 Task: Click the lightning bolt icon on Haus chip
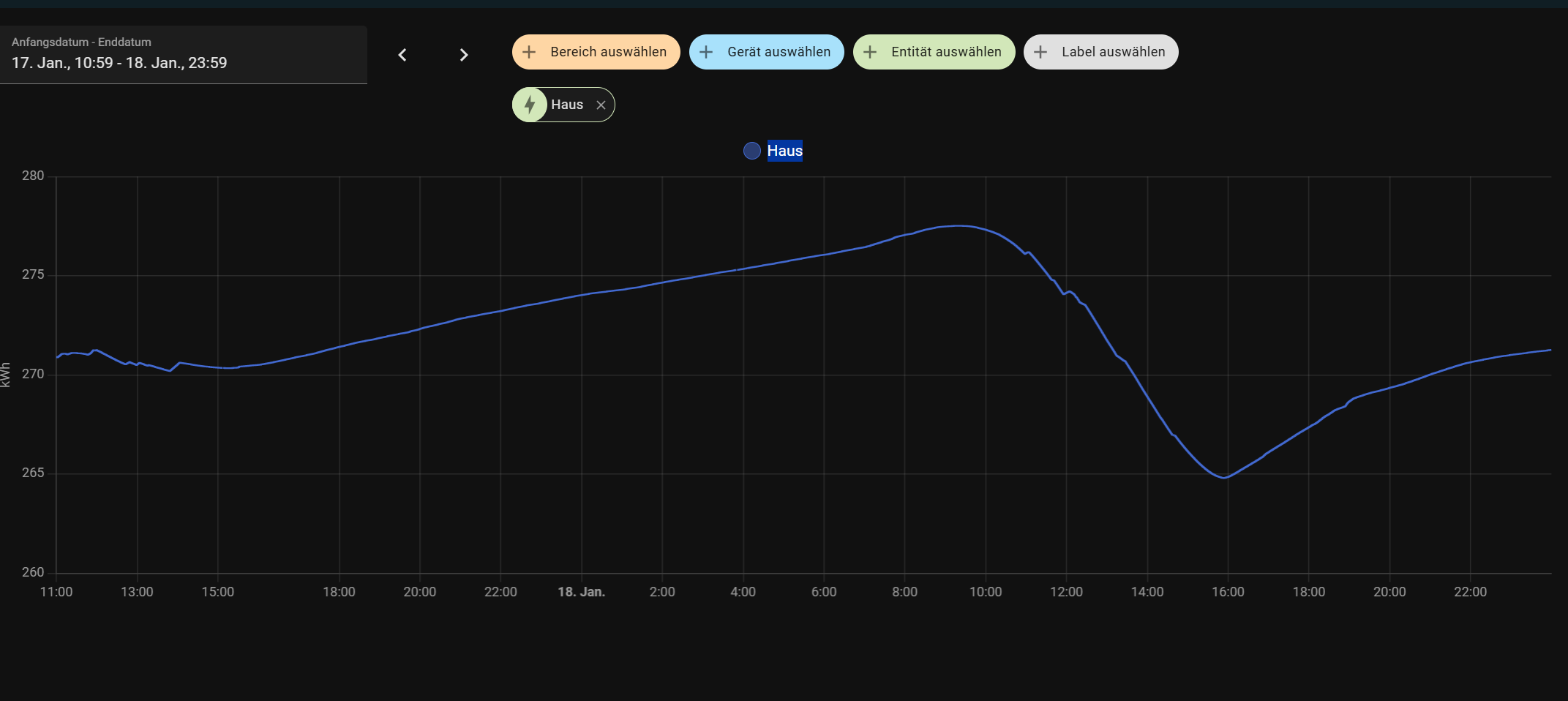pyautogui.click(x=530, y=105)
